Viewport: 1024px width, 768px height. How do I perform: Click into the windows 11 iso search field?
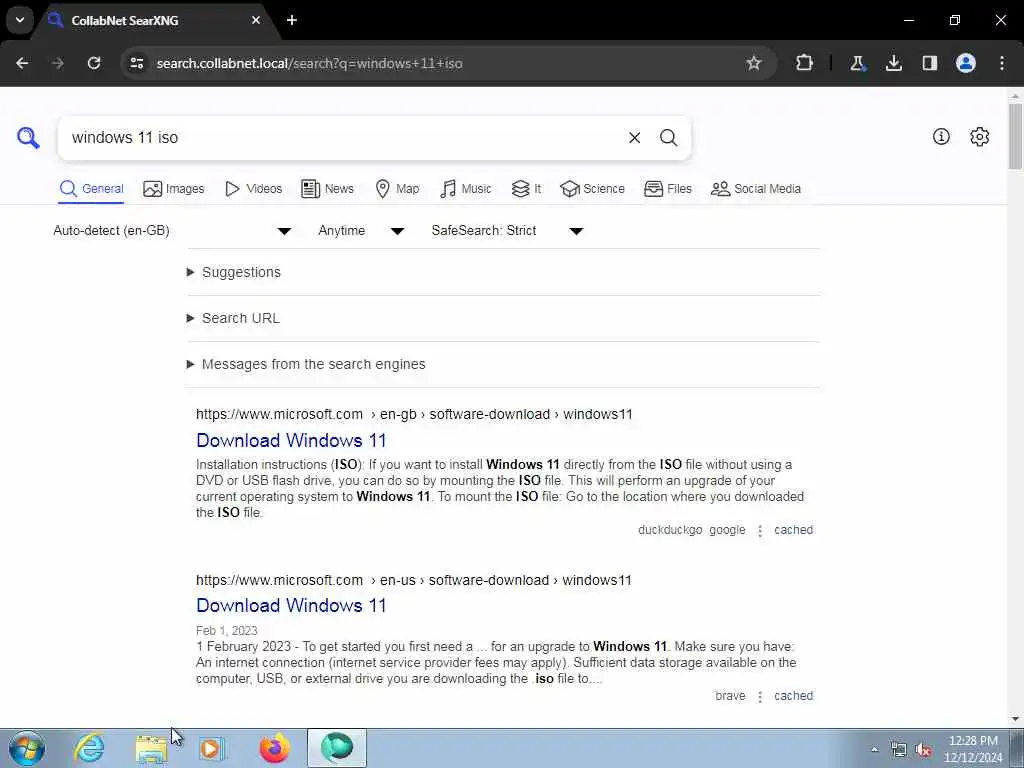pos(340,138)
